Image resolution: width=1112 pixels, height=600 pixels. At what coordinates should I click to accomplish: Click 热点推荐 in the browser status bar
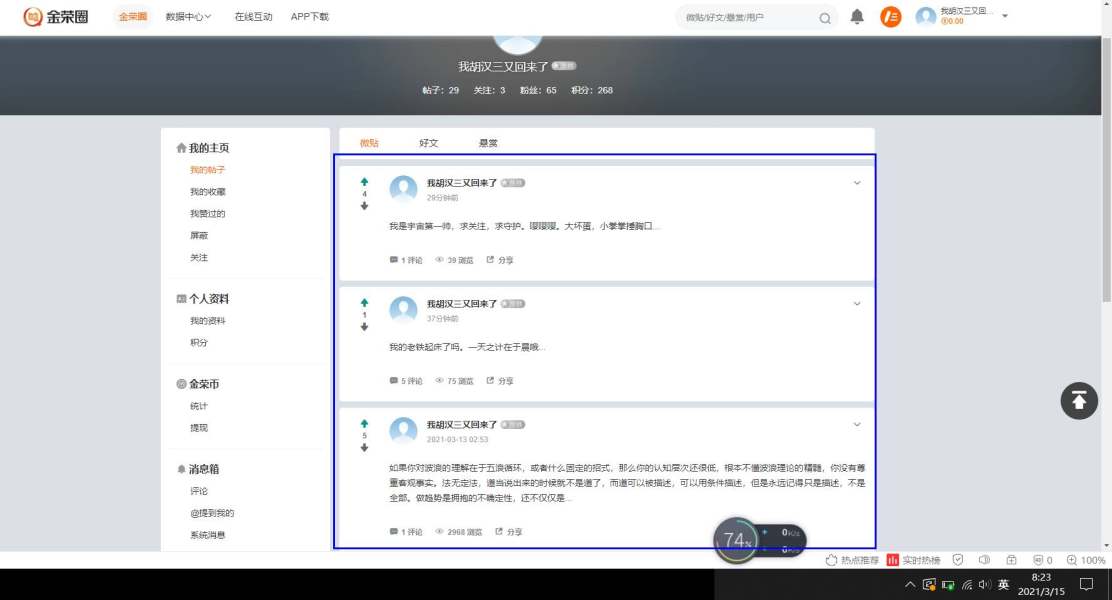tap(852, 560)
